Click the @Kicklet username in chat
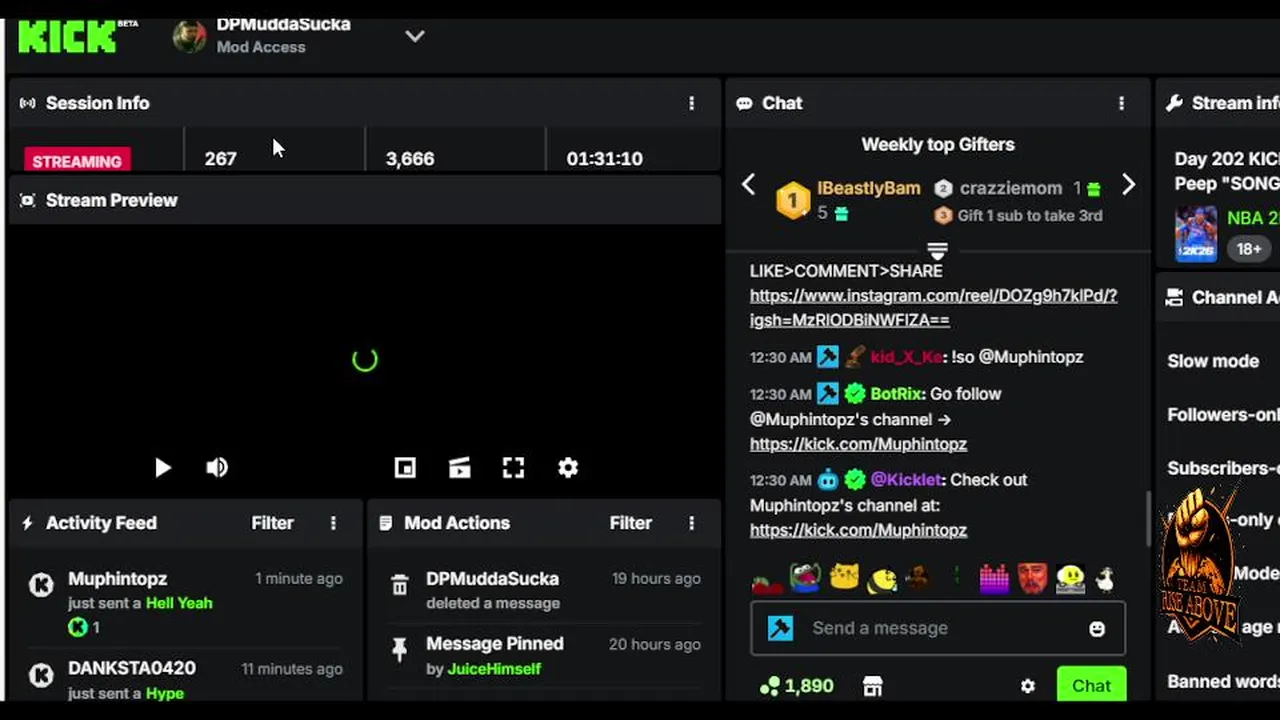This screenshot has height=720, width=1280. tap(907, 480)
